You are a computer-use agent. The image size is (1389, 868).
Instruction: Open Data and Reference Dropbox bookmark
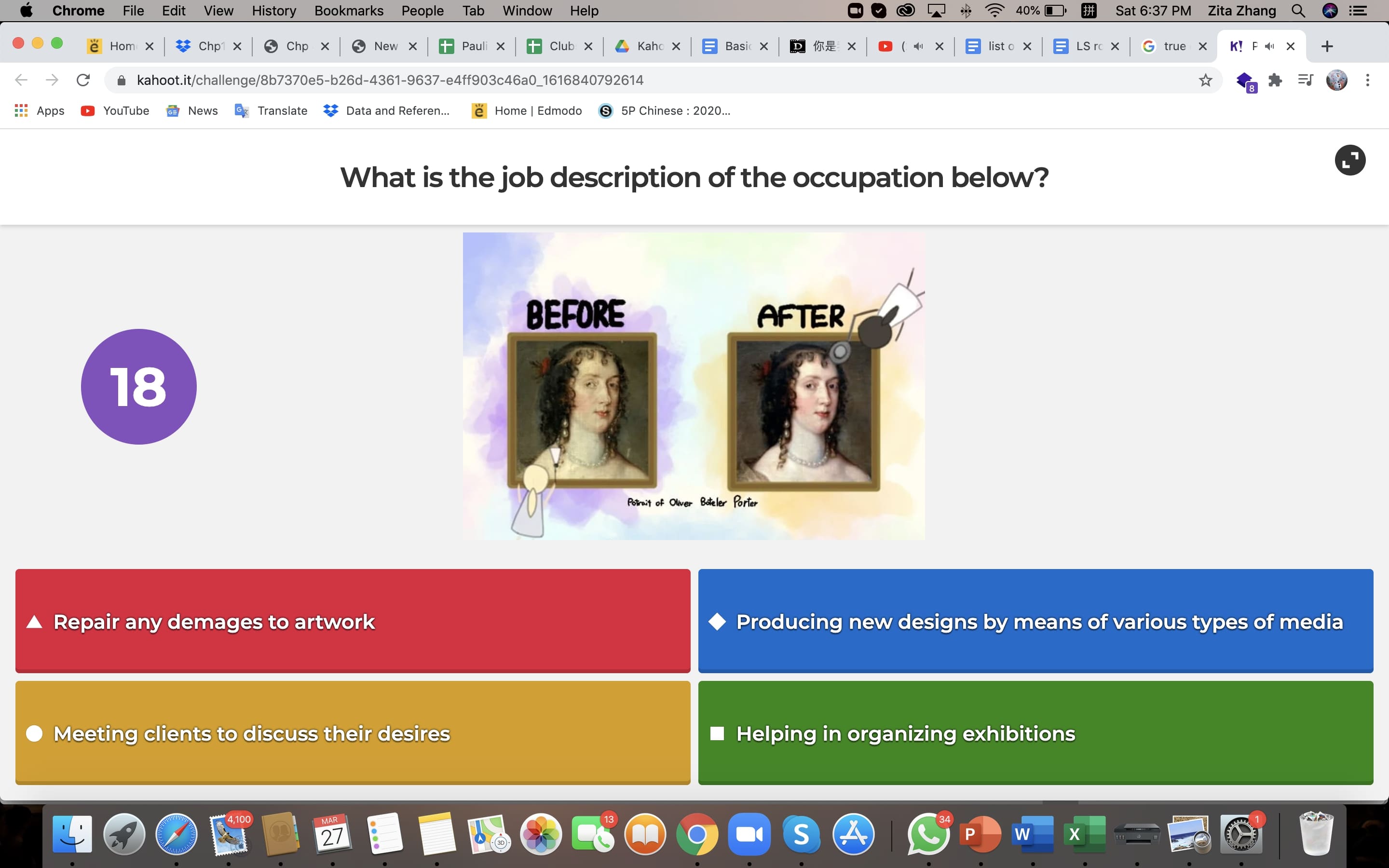pos(386,111)
